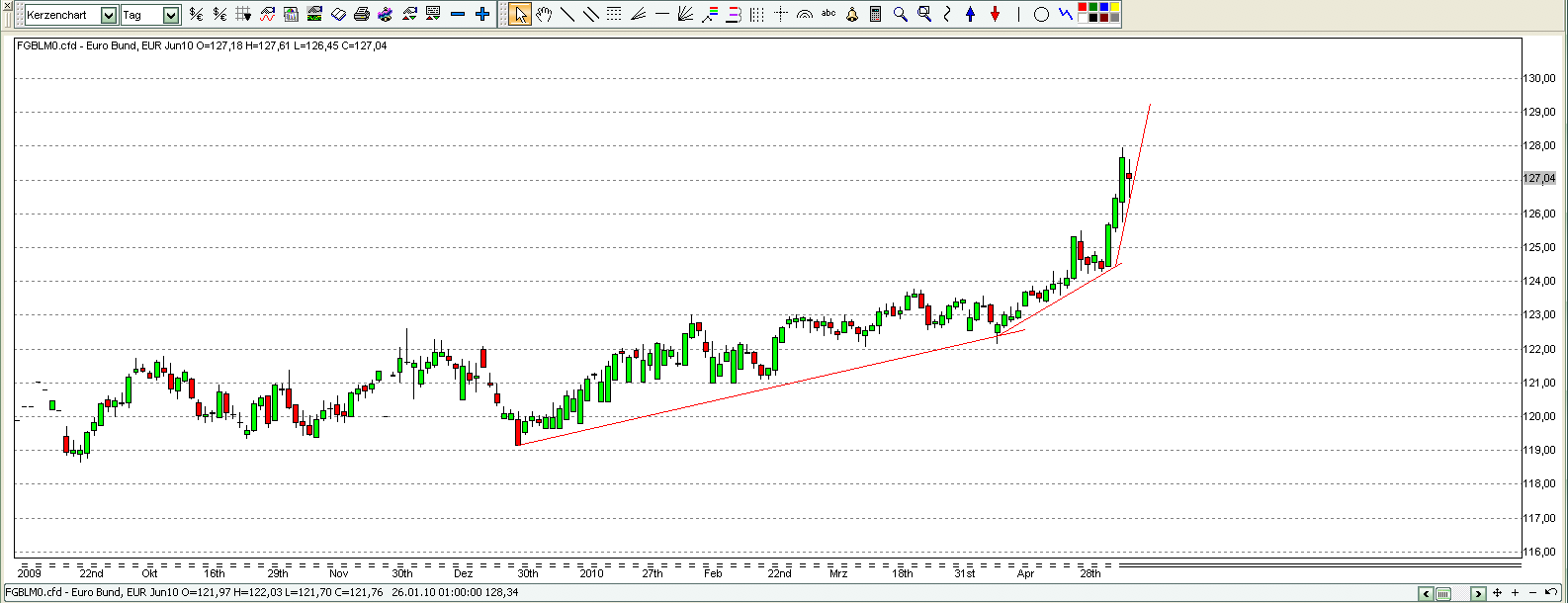
Task: Select the colored regression line tool
Action: point(709,14)
